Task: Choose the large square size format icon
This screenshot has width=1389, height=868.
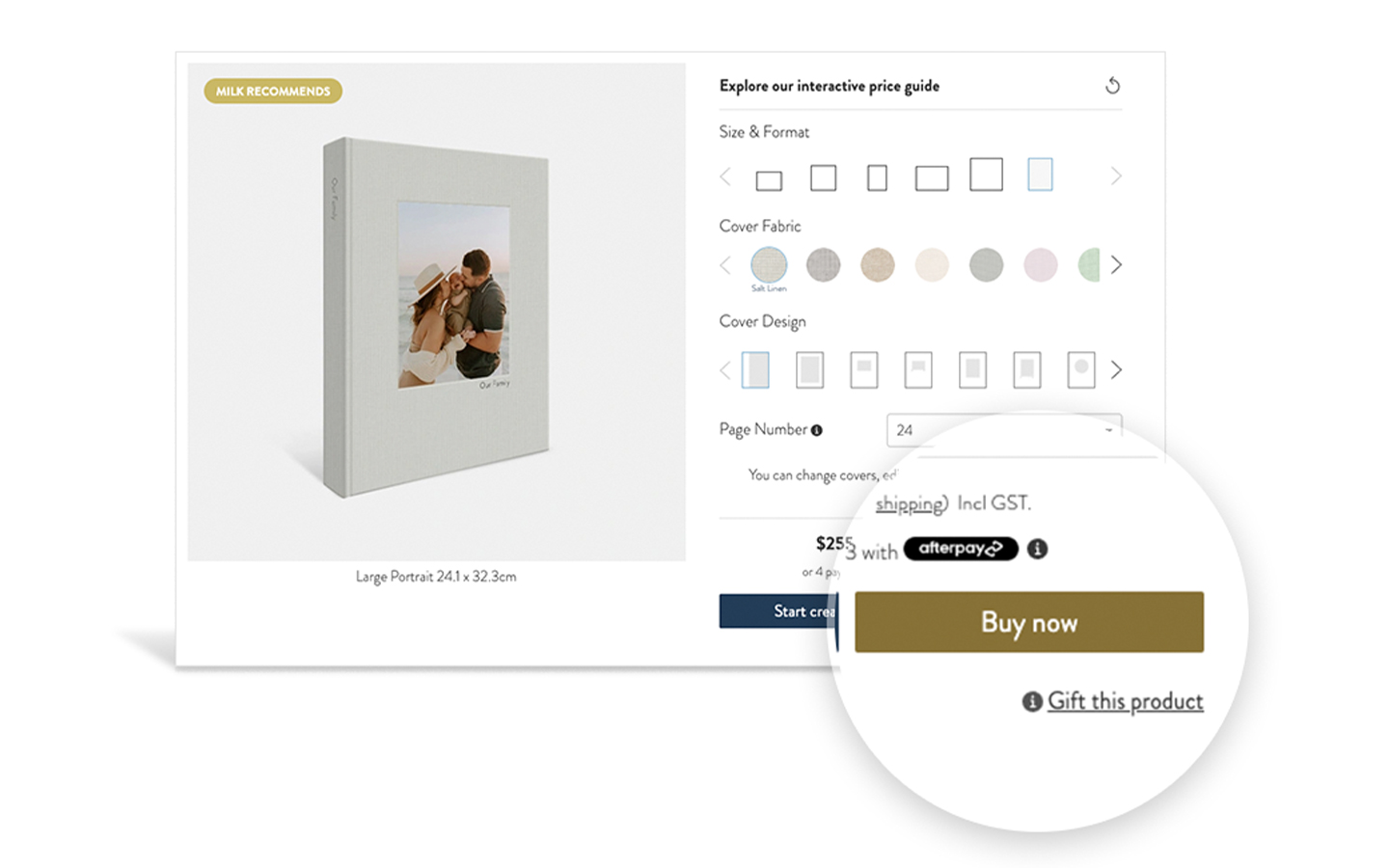Action: click(x=986, y=175)
